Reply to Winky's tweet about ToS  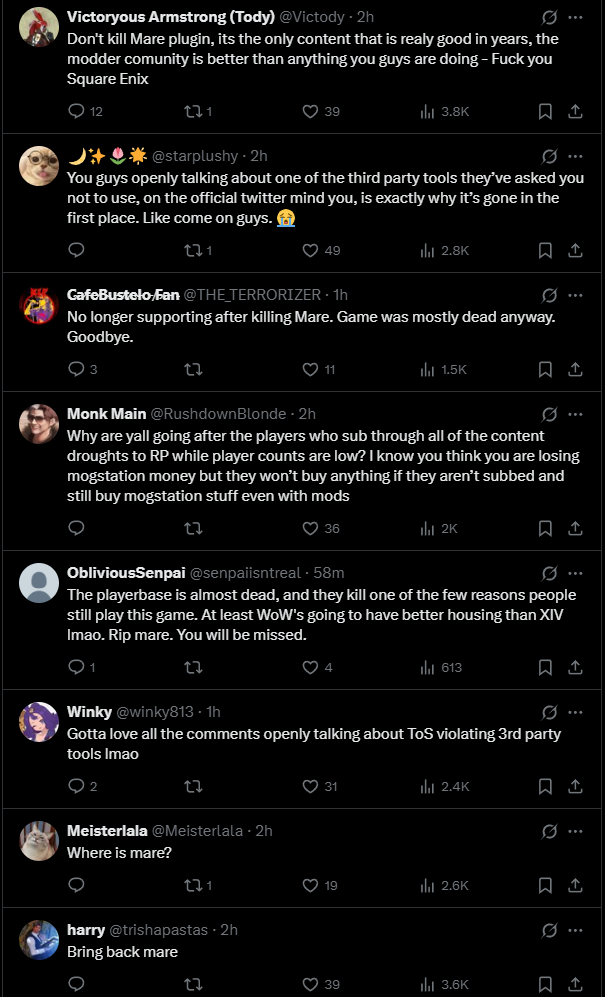tap(76, 786)
